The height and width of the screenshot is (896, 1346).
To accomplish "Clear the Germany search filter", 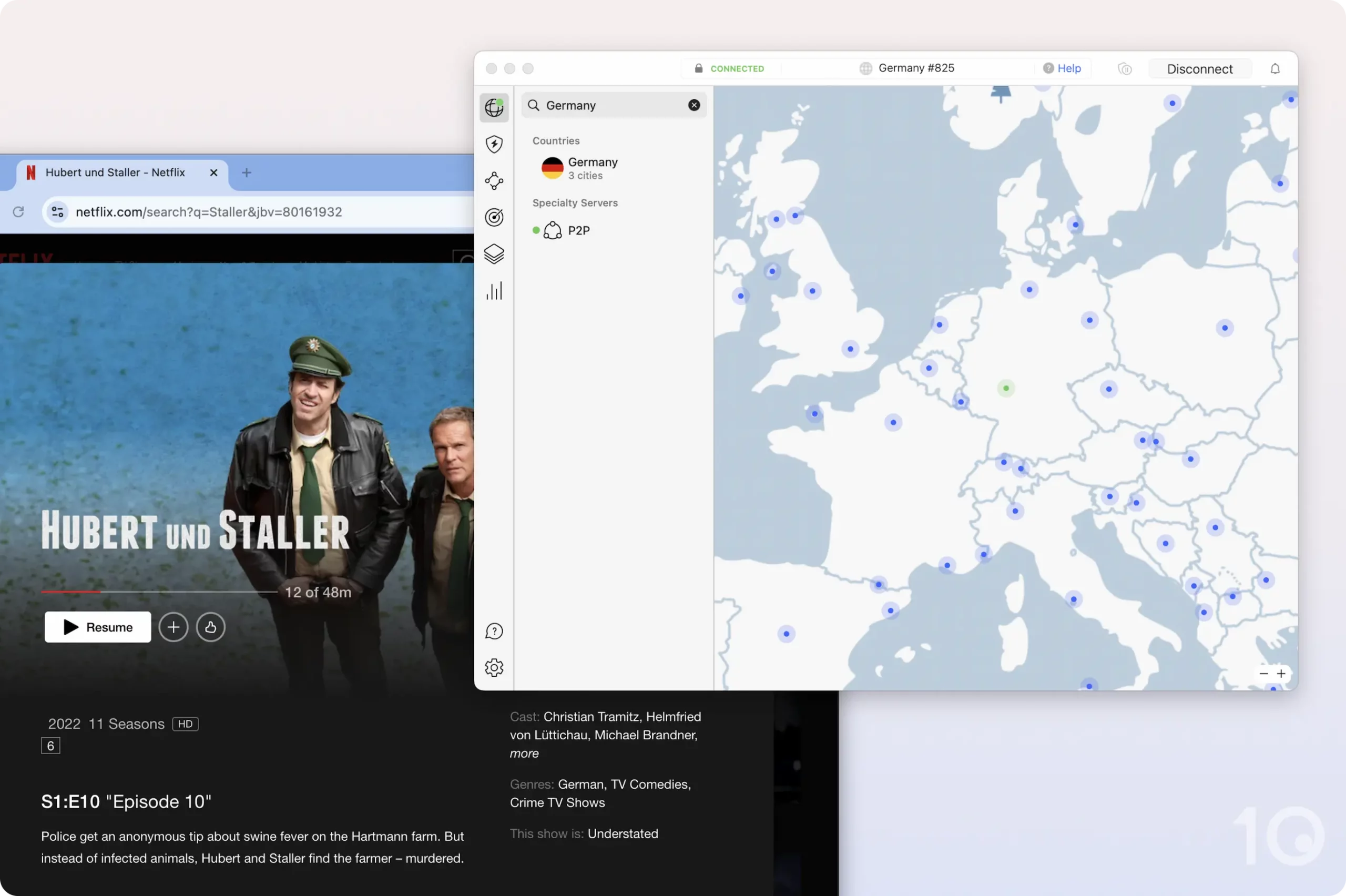I will pyautogui.click(x=694, y=105).
